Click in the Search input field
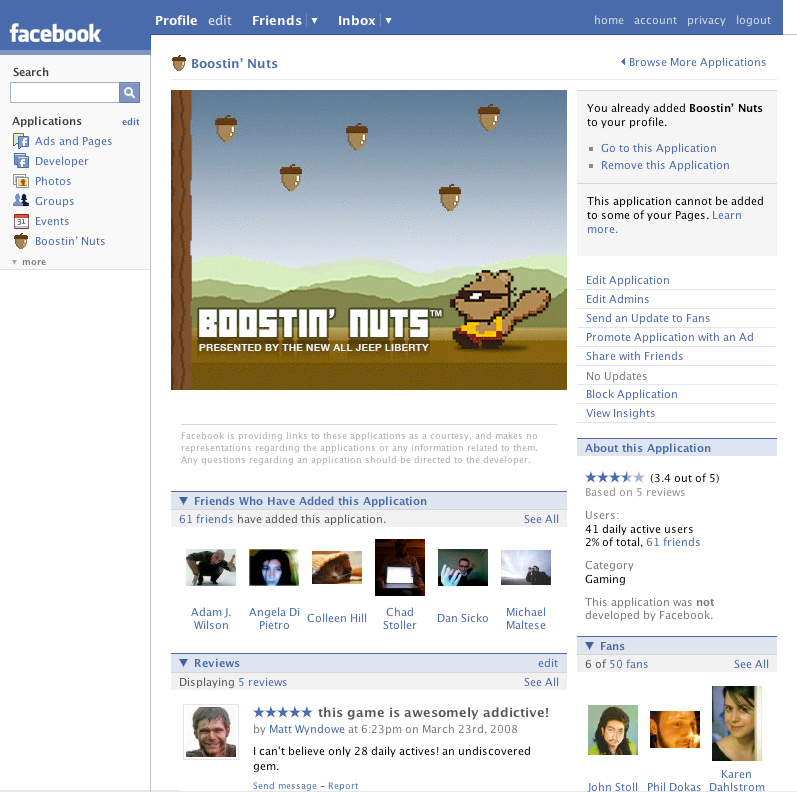Screen dimensions: 797x792 (65, 93)
